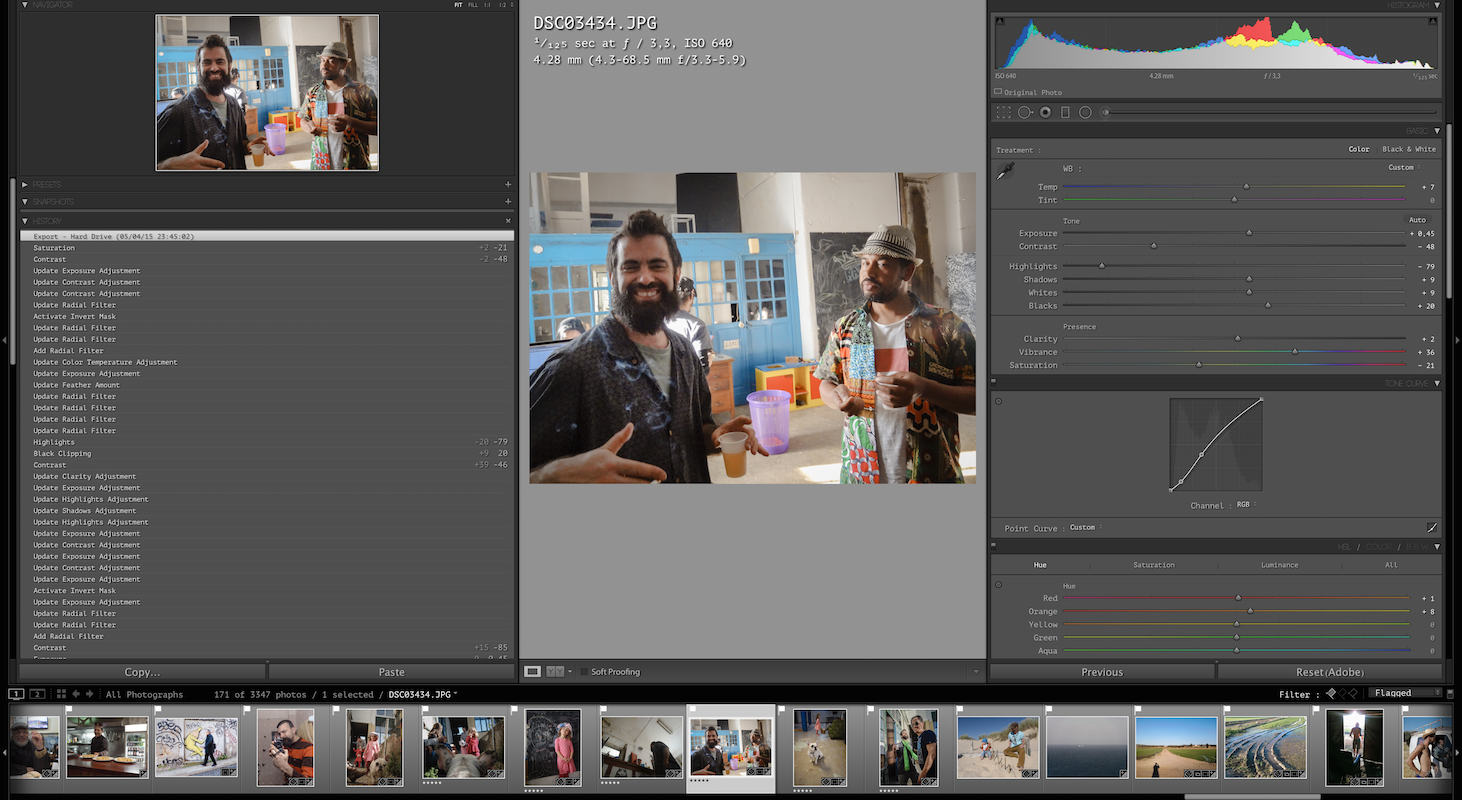1462x800 pixels.
Task: Enable the Soft Proofing checkbox
Action: coord(584,672)
